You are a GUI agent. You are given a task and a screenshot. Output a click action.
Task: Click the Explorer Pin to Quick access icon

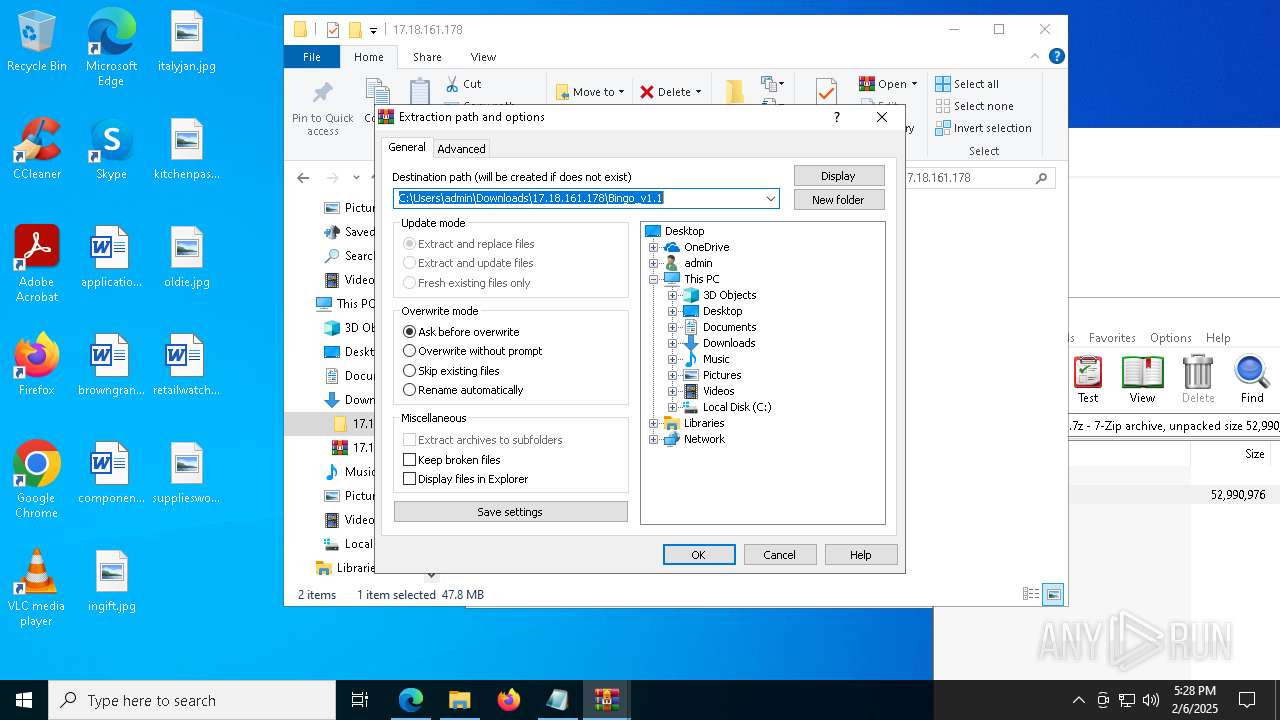pos(323,109)
